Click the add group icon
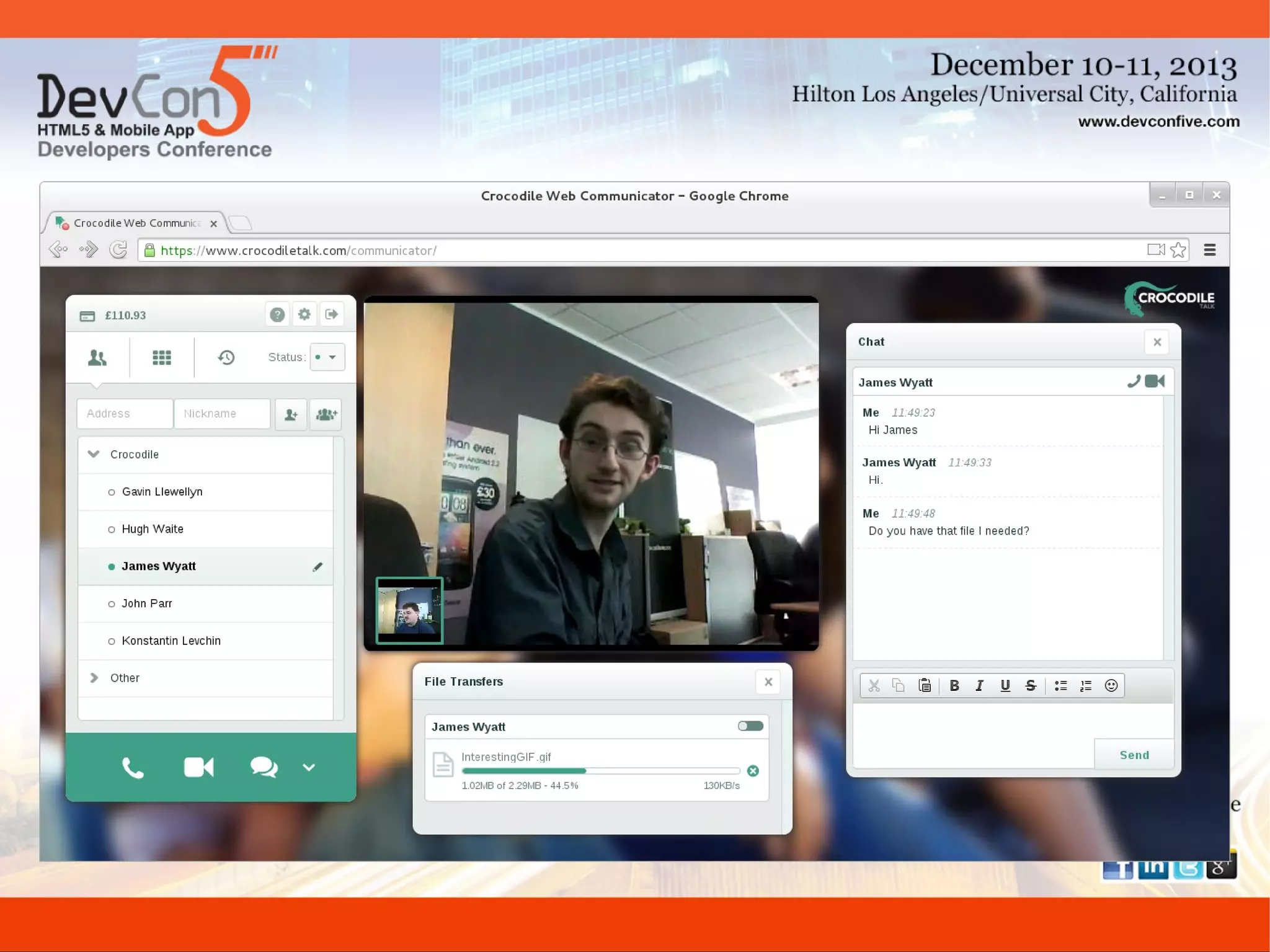 (326, 414)
